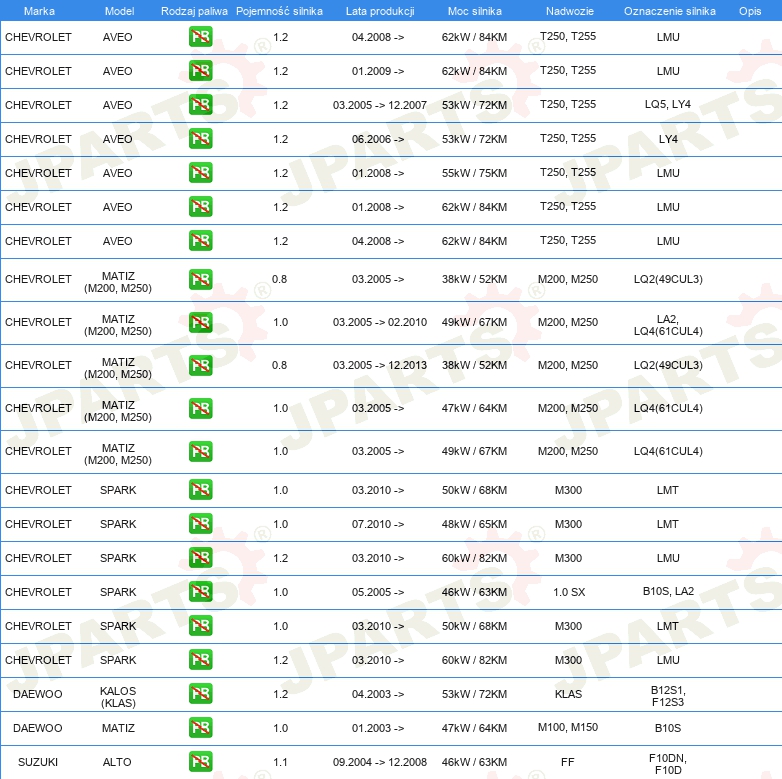
Task: Click fuel icon in Spark 07.2010 row
Action: 200,524
